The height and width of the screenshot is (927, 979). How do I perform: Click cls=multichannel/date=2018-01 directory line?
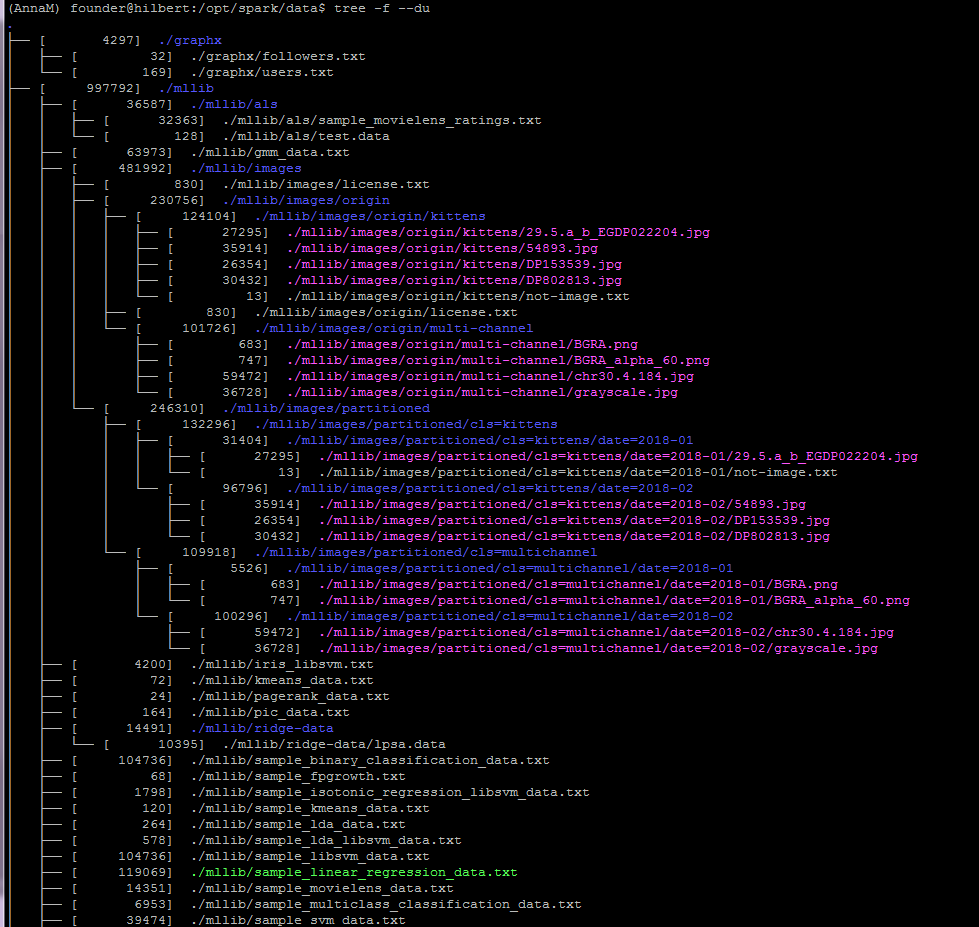tap(510, 569)
